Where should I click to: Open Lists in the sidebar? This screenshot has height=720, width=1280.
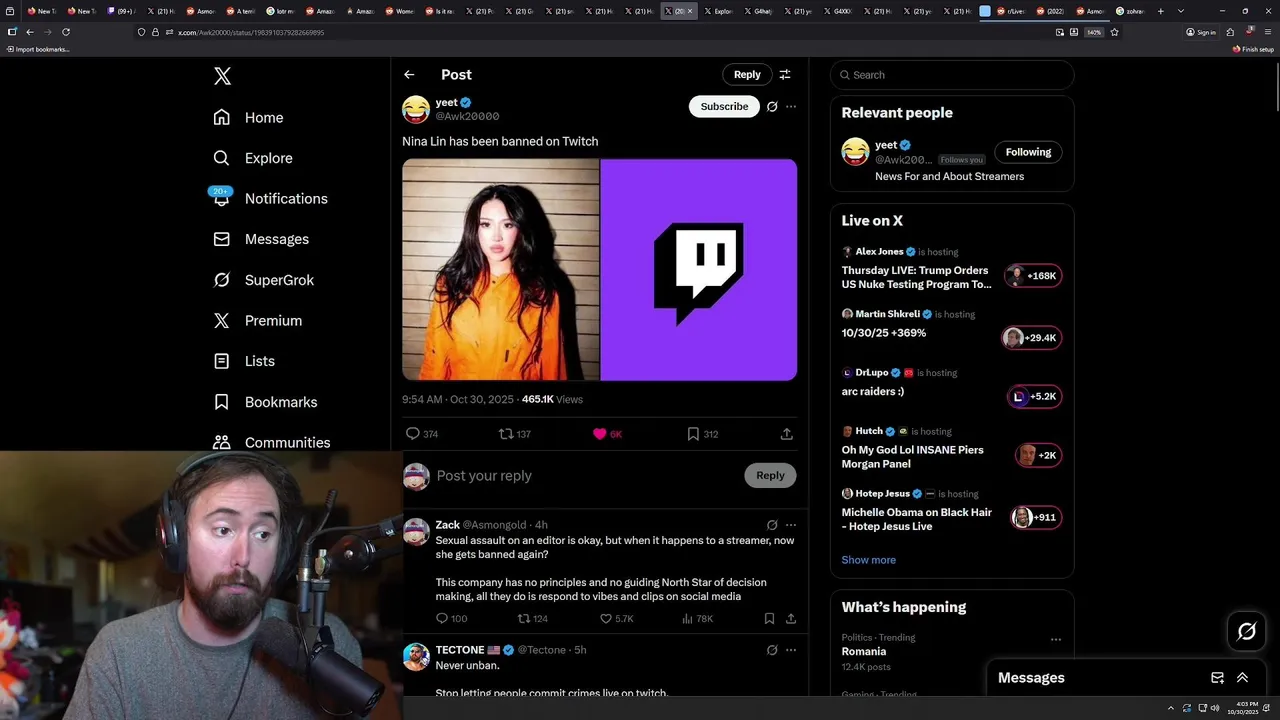tap(244, 361)
